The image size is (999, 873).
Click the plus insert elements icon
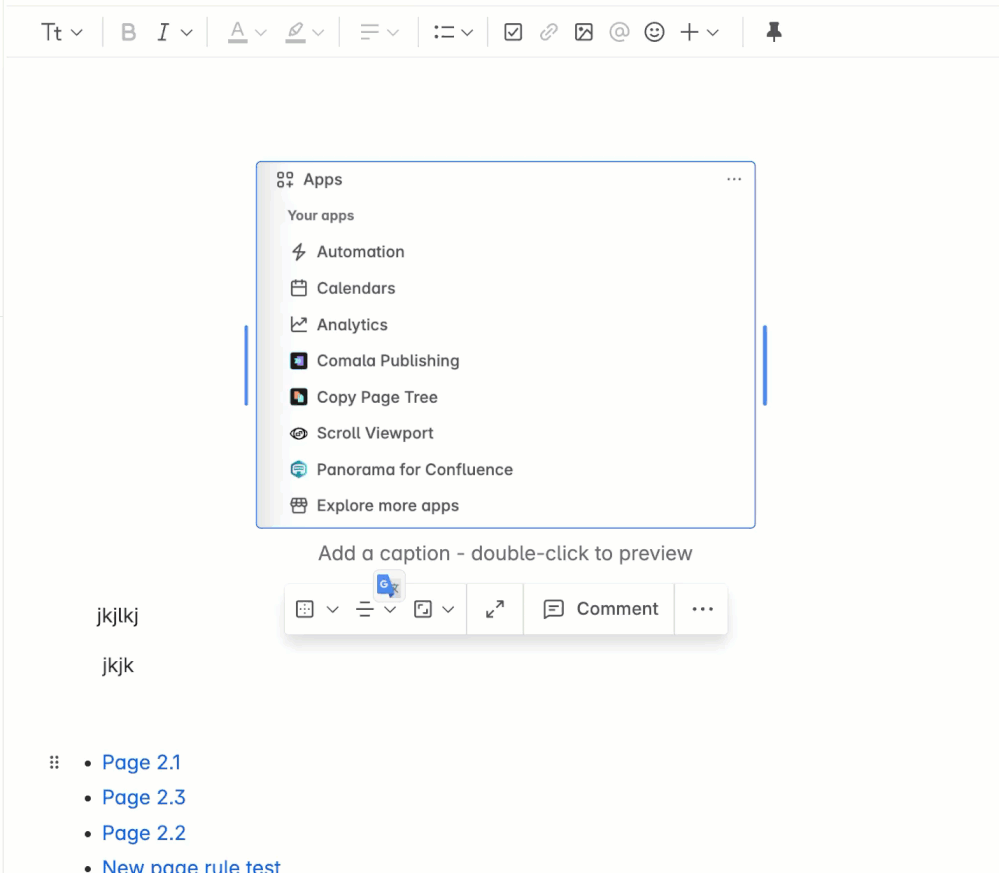click(689, 32)
